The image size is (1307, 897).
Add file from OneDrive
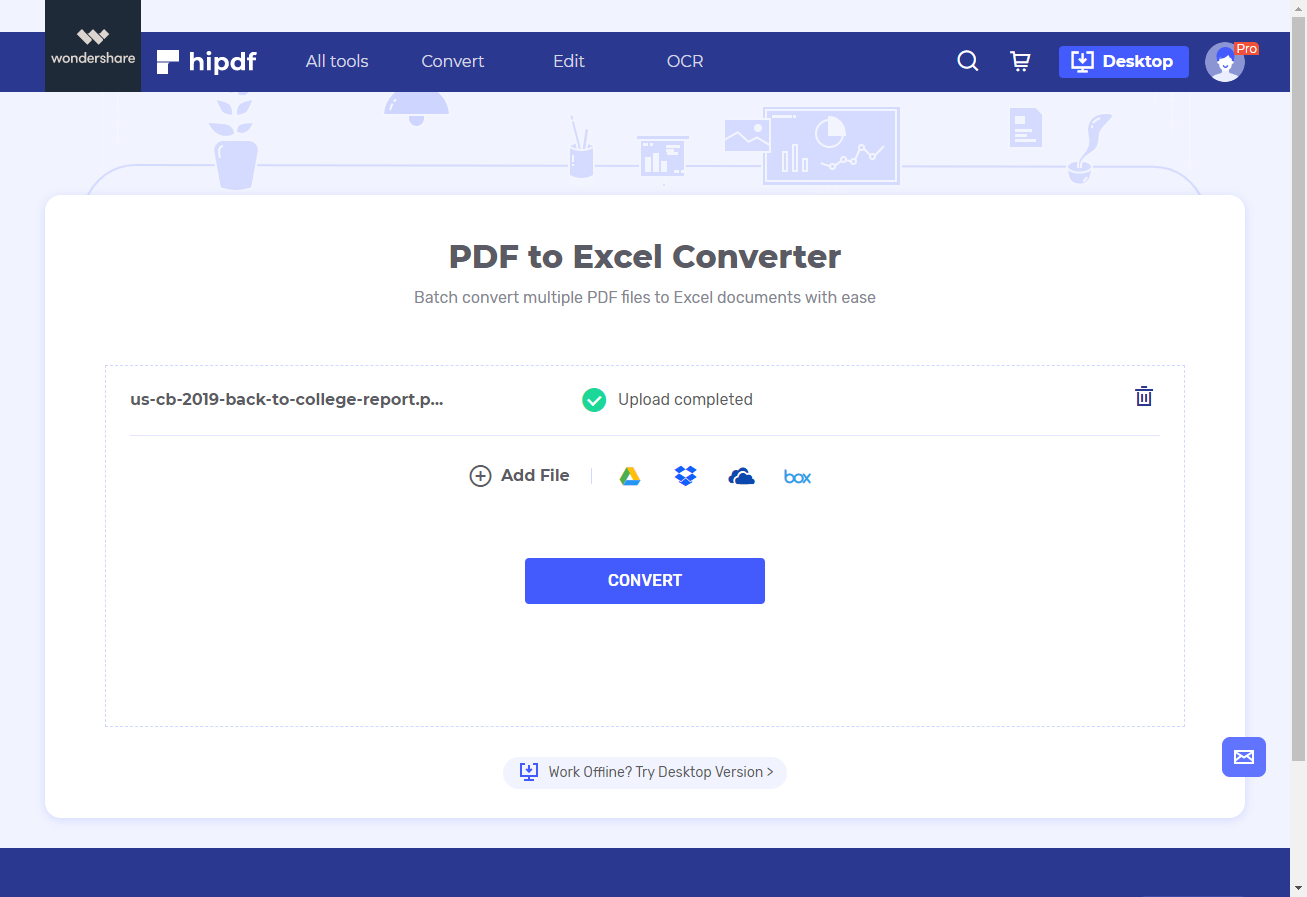741,476
